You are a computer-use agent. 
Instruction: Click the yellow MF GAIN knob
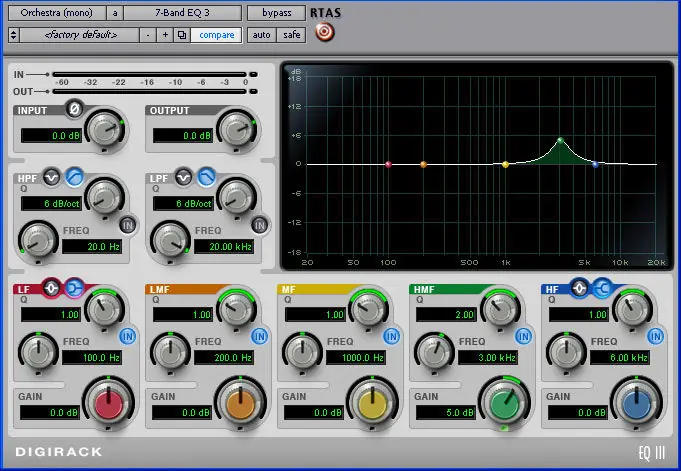[x=373, y=404]
